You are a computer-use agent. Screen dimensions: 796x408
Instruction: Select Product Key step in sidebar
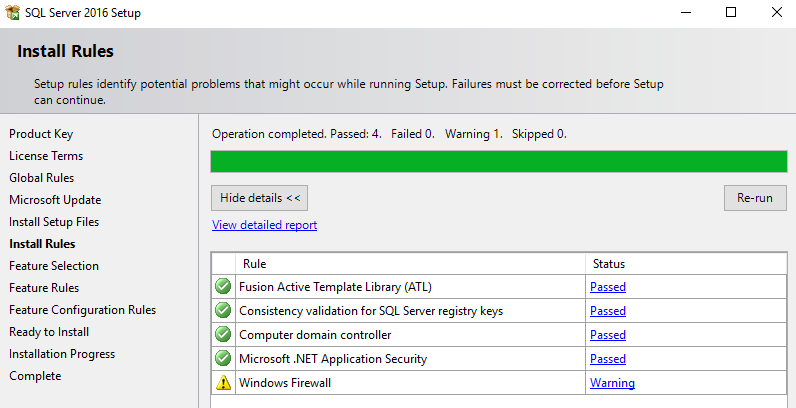[x=41, y=134]
